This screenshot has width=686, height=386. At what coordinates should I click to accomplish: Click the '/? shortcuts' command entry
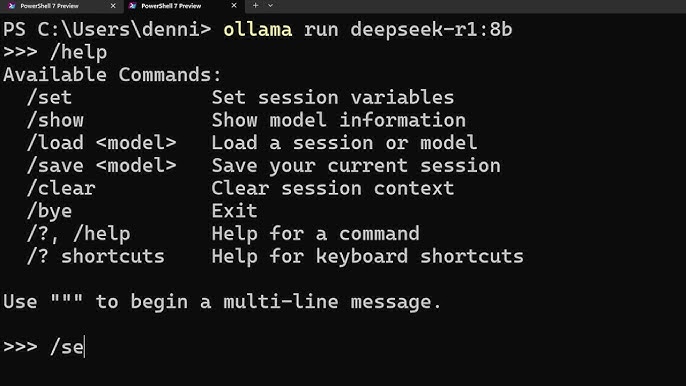click(95, 256)
